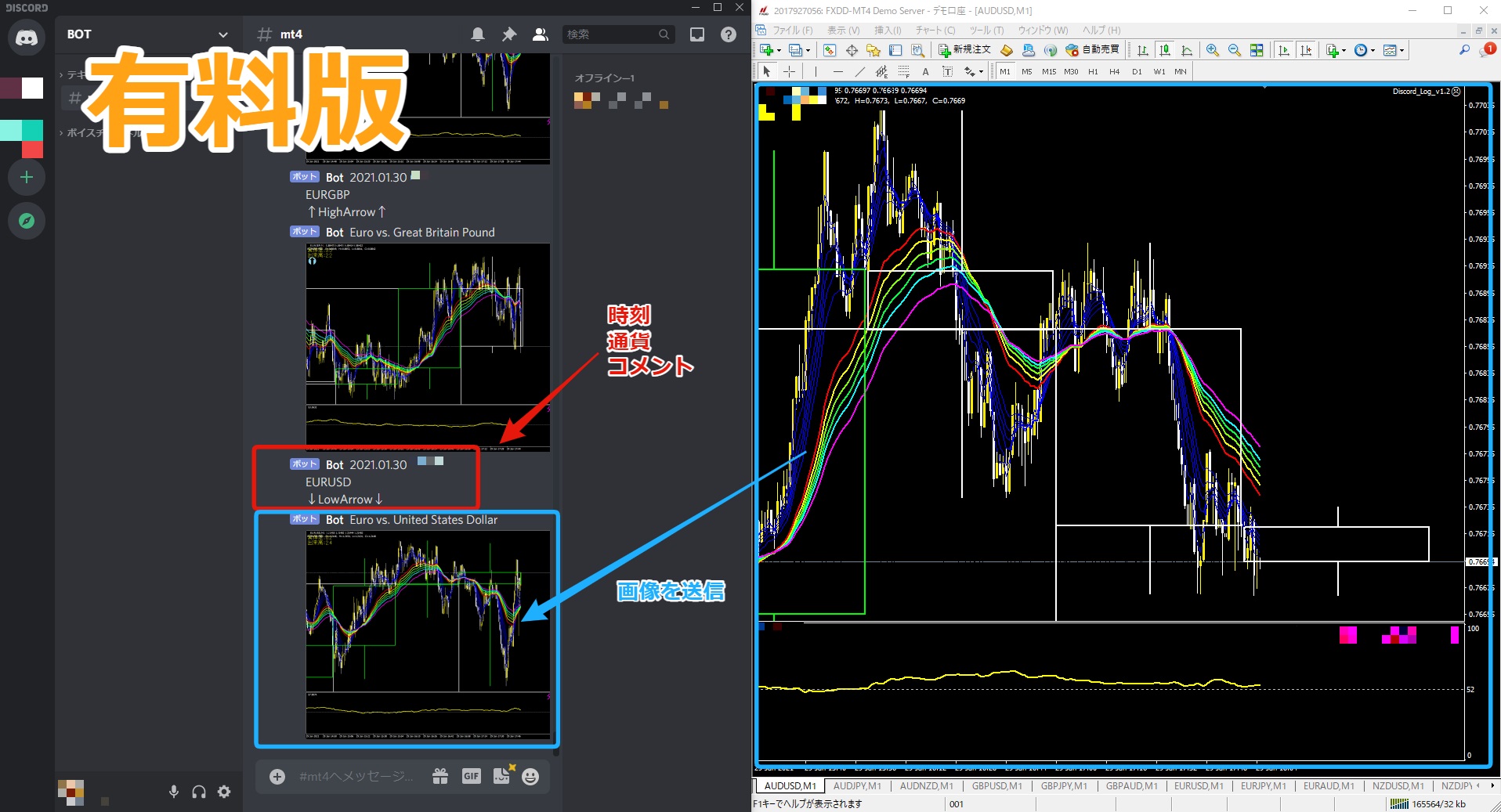Toggle the Navigator star-folder icon
Screen dimensions: 1501x812
click(x=873, y=50)
